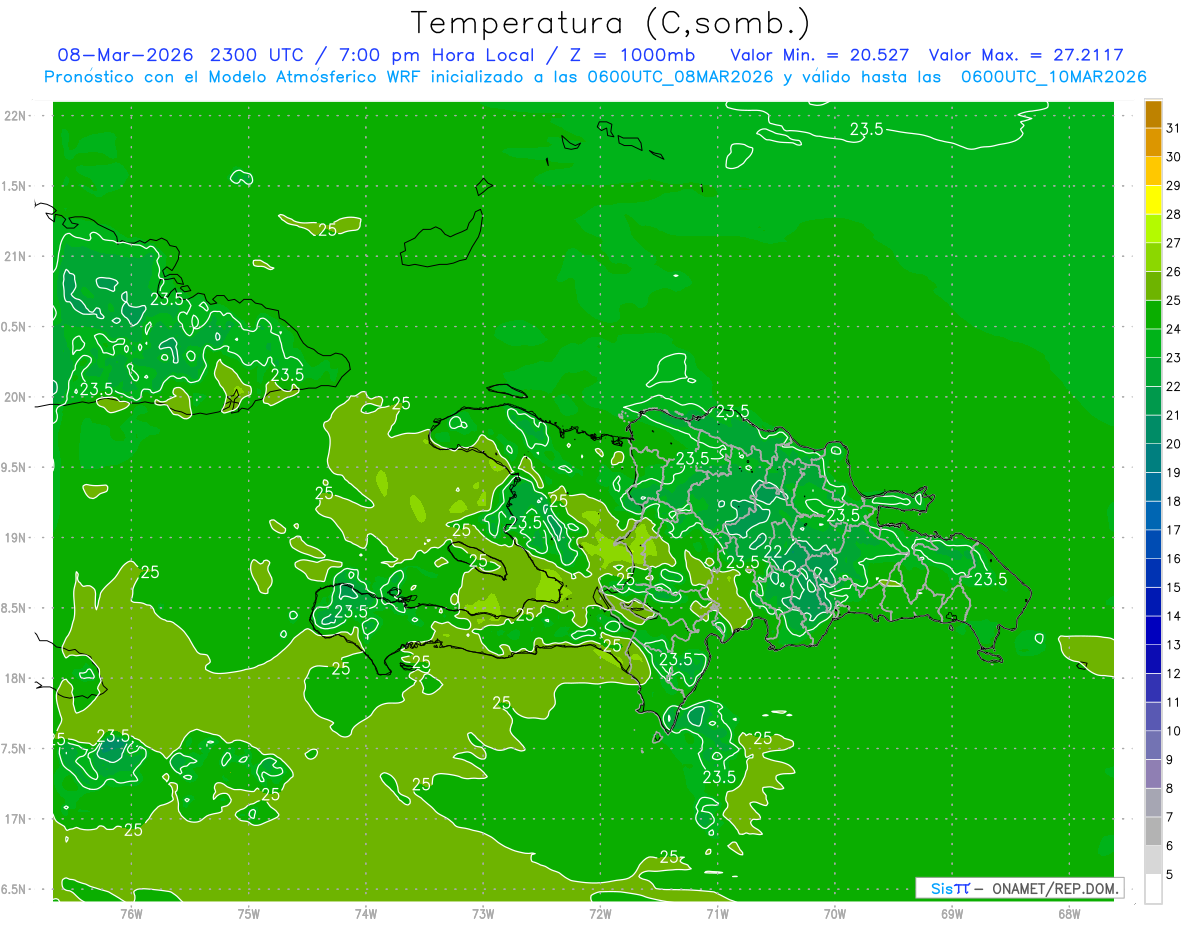Screen dimensions: 1200x927
Task: Click the color scale label 5
Action: tap(1170, 875)
